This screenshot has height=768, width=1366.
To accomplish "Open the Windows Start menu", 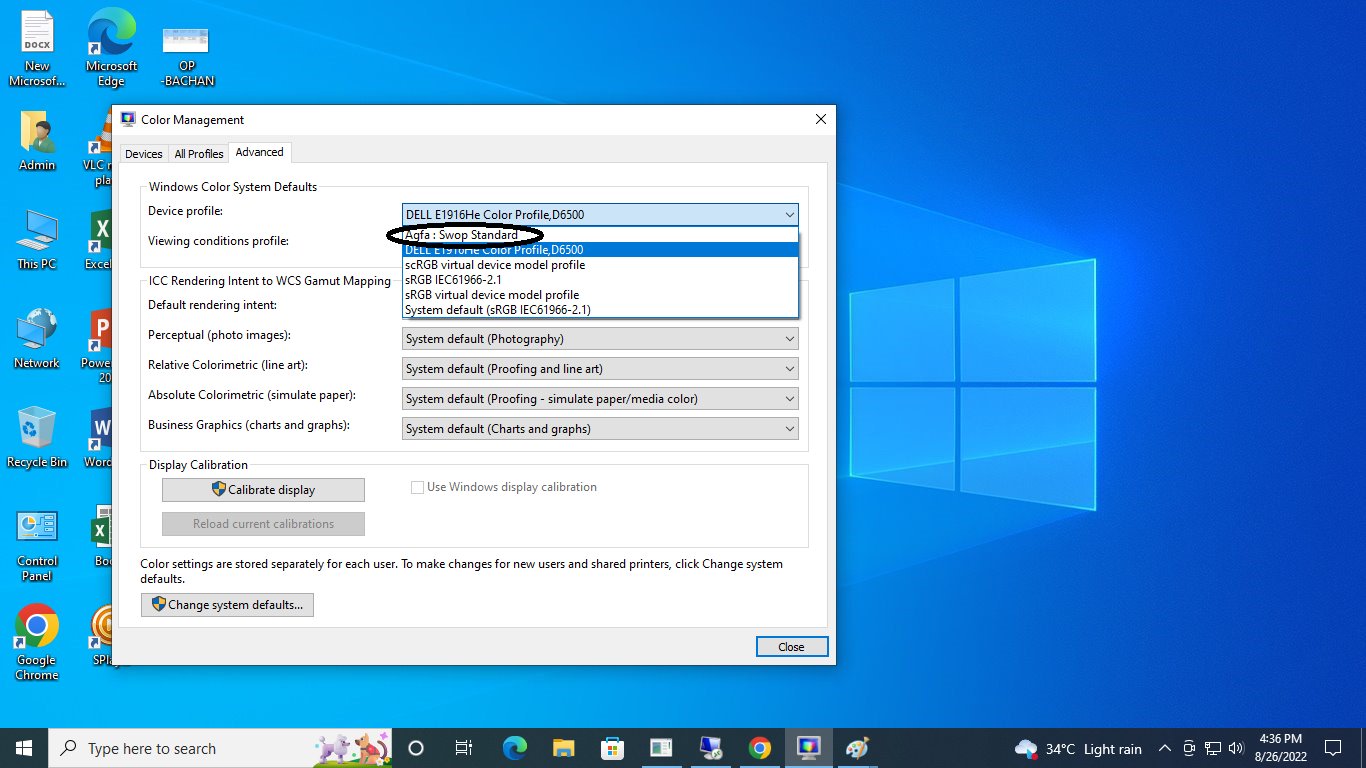I will [24, 748].
